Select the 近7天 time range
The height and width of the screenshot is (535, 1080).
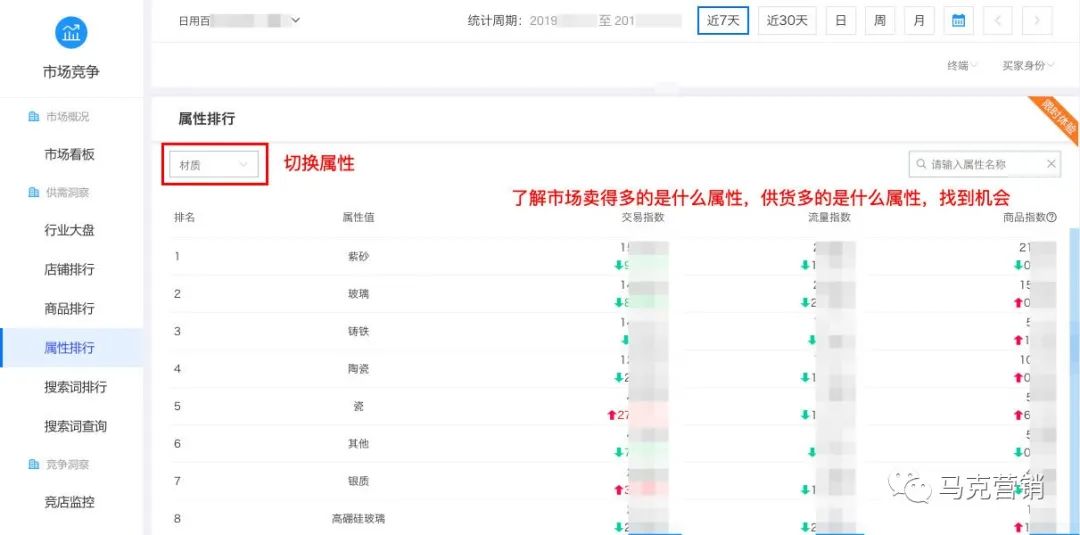[x=723, y=20]
